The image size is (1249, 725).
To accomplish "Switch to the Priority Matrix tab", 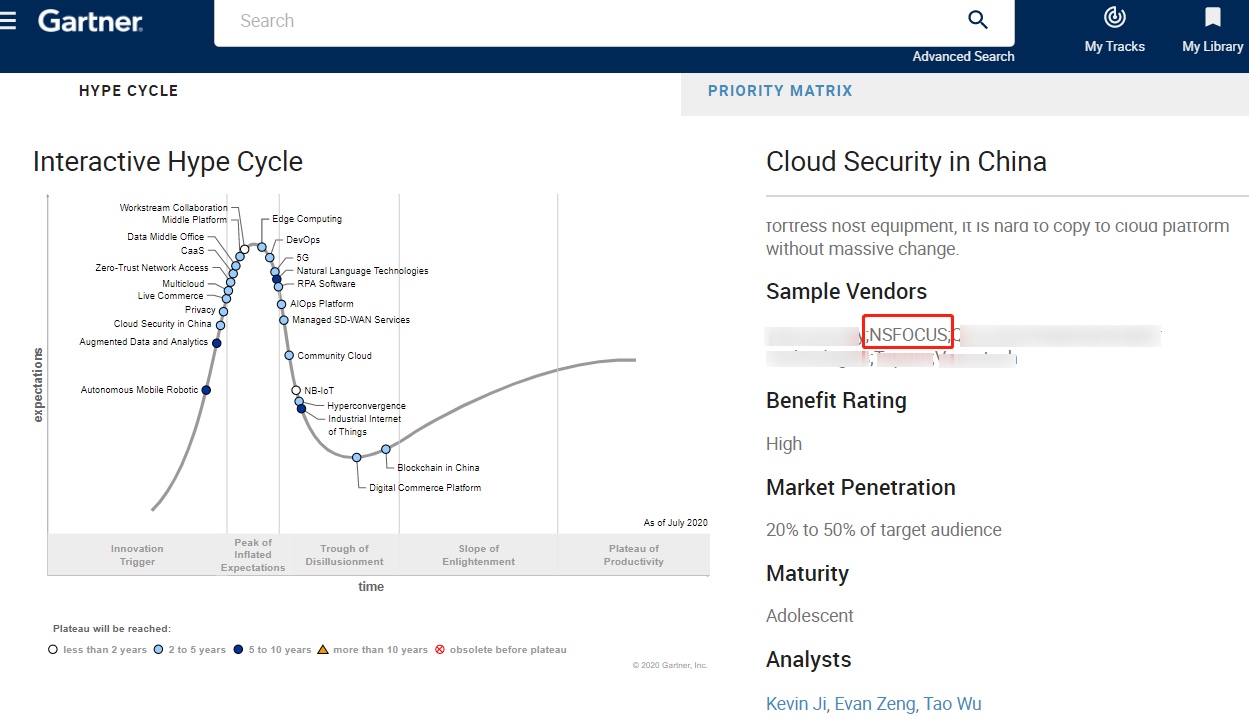I will coord(780,91).
